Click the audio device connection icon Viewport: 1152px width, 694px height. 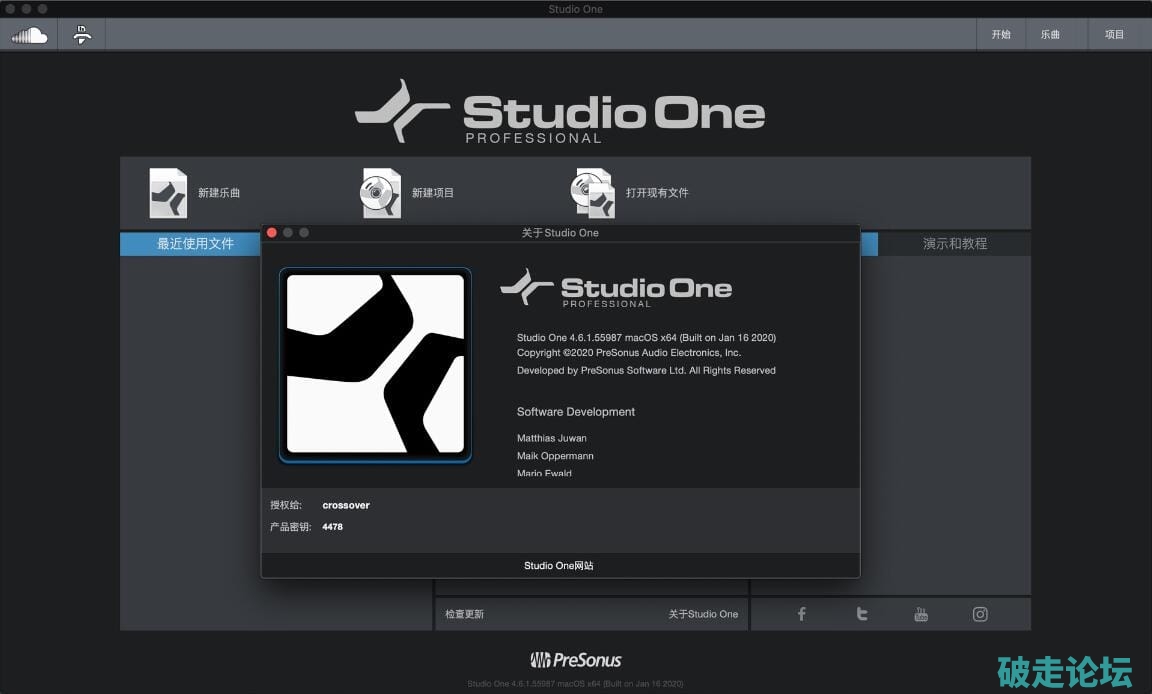82,35
